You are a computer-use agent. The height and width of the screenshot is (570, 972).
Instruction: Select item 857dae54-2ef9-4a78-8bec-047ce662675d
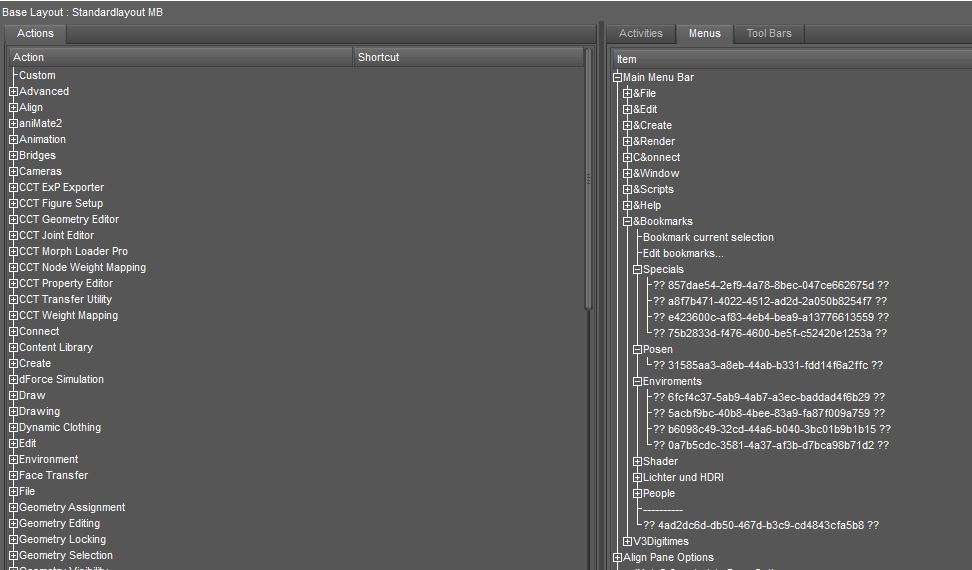point(771,286)
